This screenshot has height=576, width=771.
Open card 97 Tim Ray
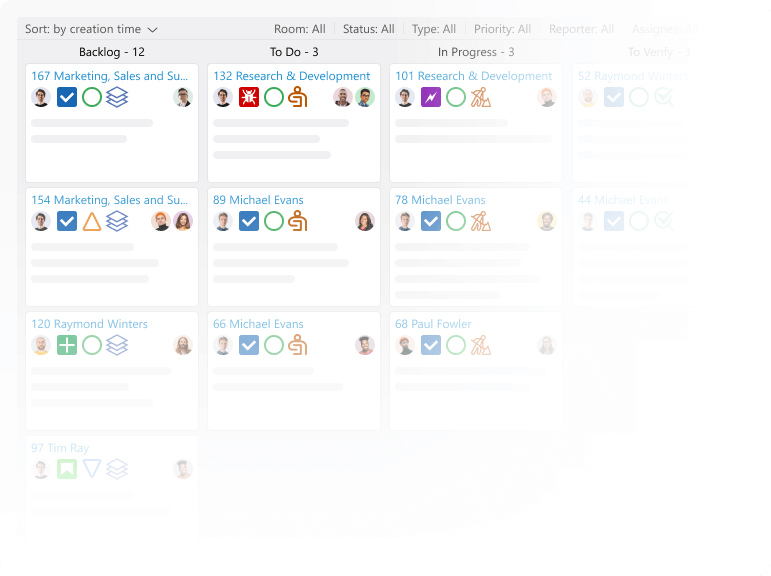pos(60,448)
